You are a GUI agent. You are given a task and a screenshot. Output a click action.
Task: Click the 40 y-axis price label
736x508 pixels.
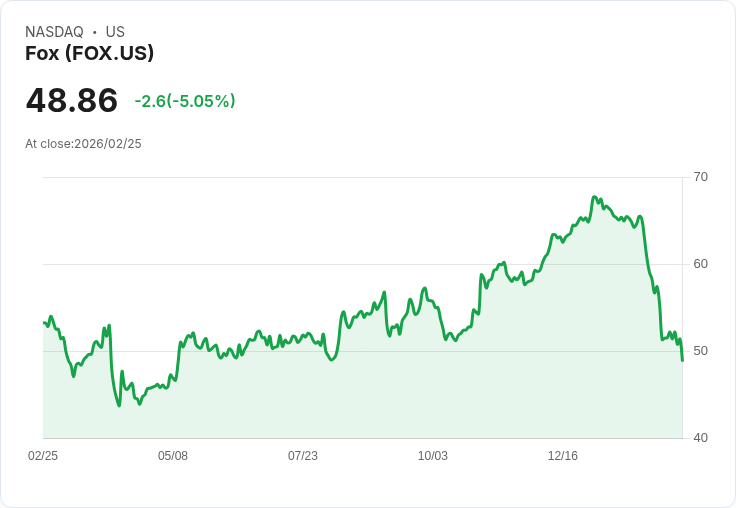tap(700, 438)
